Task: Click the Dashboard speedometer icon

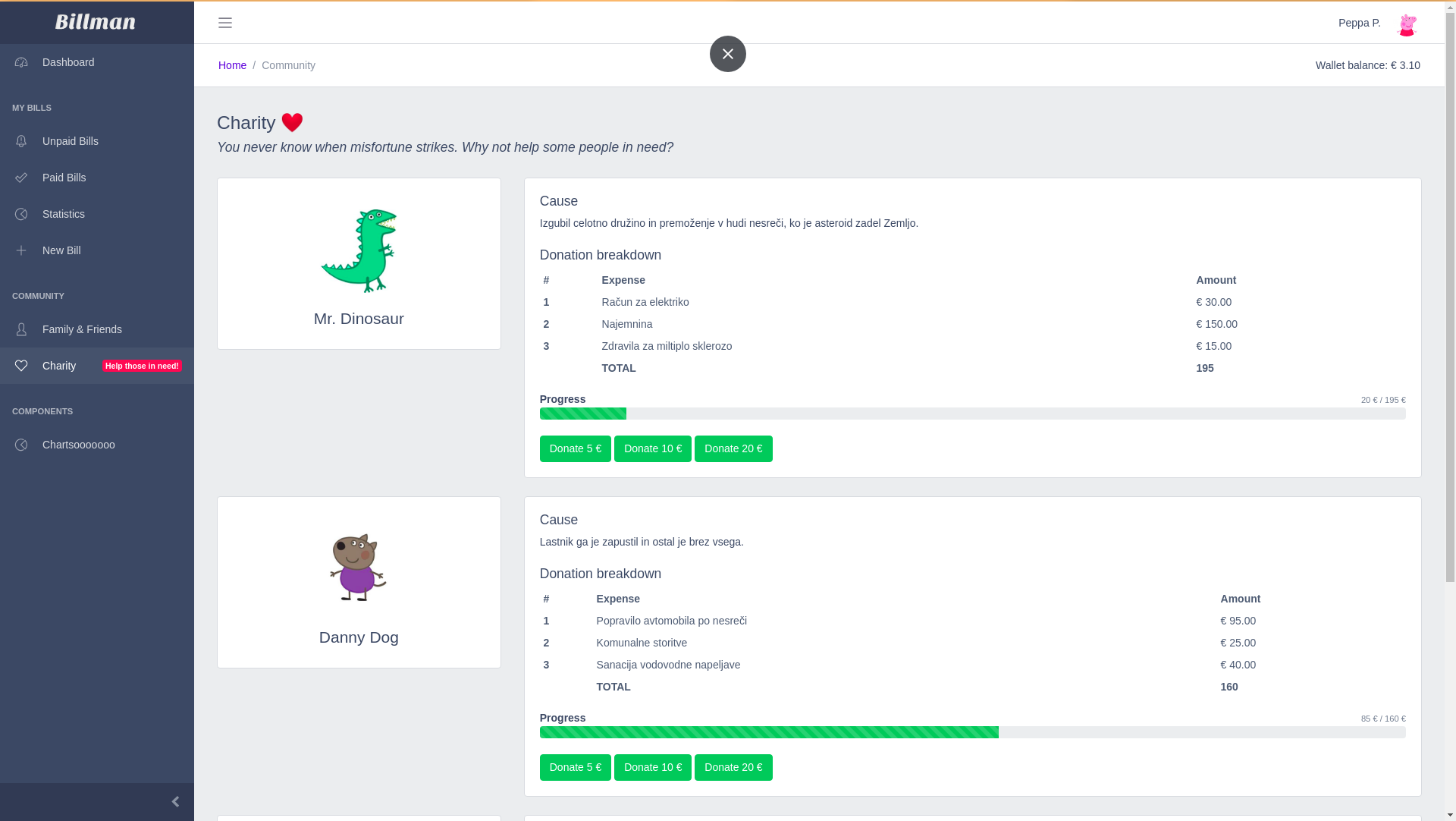Action: click(x=21, y=62)
